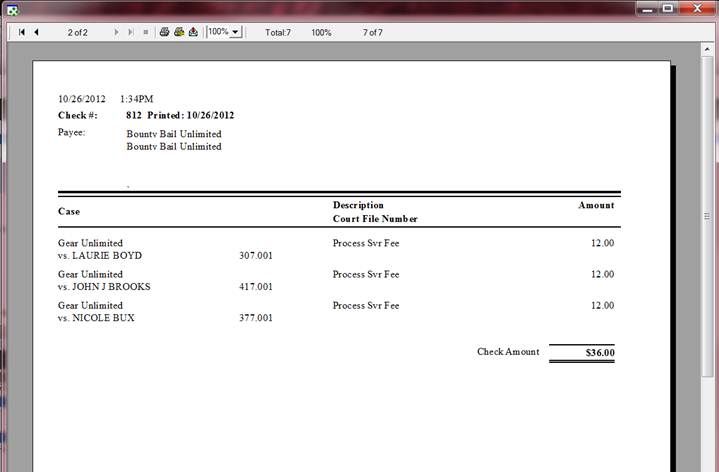Click case number '417.001'
The height and width of the screenshot is (472, 719).
point(256,287)
